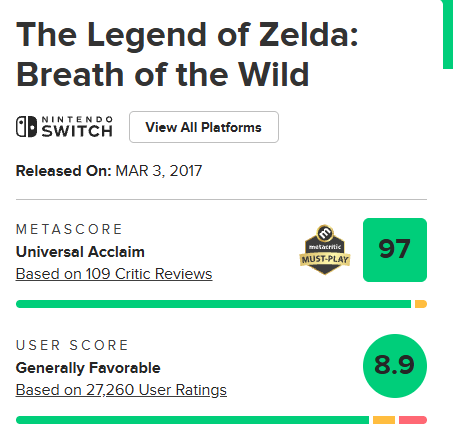Viewport: 453px width, 439px height.
Task: Click the Generally Favorable label
Action: (88, 368)
